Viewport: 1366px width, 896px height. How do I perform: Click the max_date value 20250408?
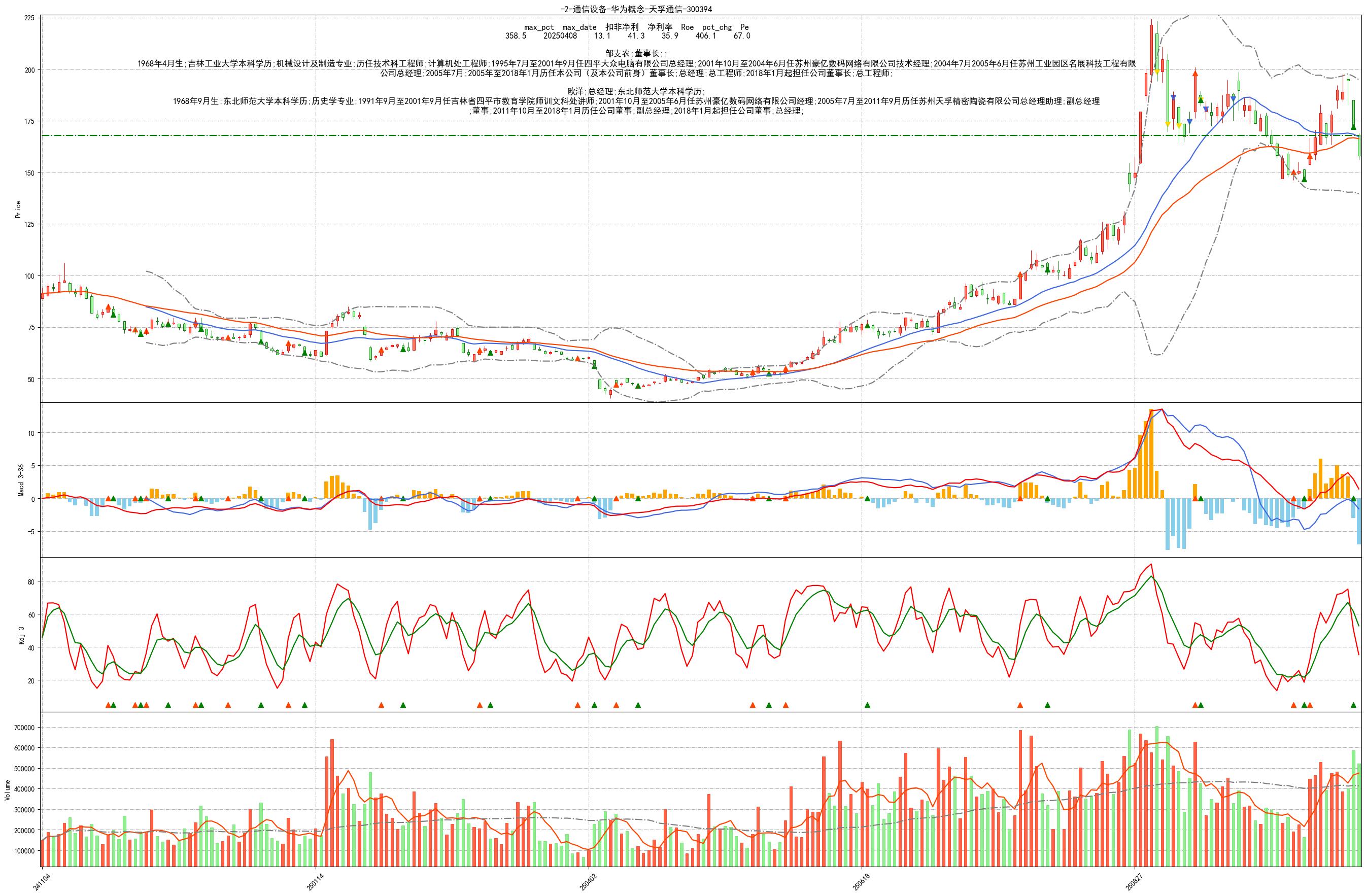(x=560, y=36)
